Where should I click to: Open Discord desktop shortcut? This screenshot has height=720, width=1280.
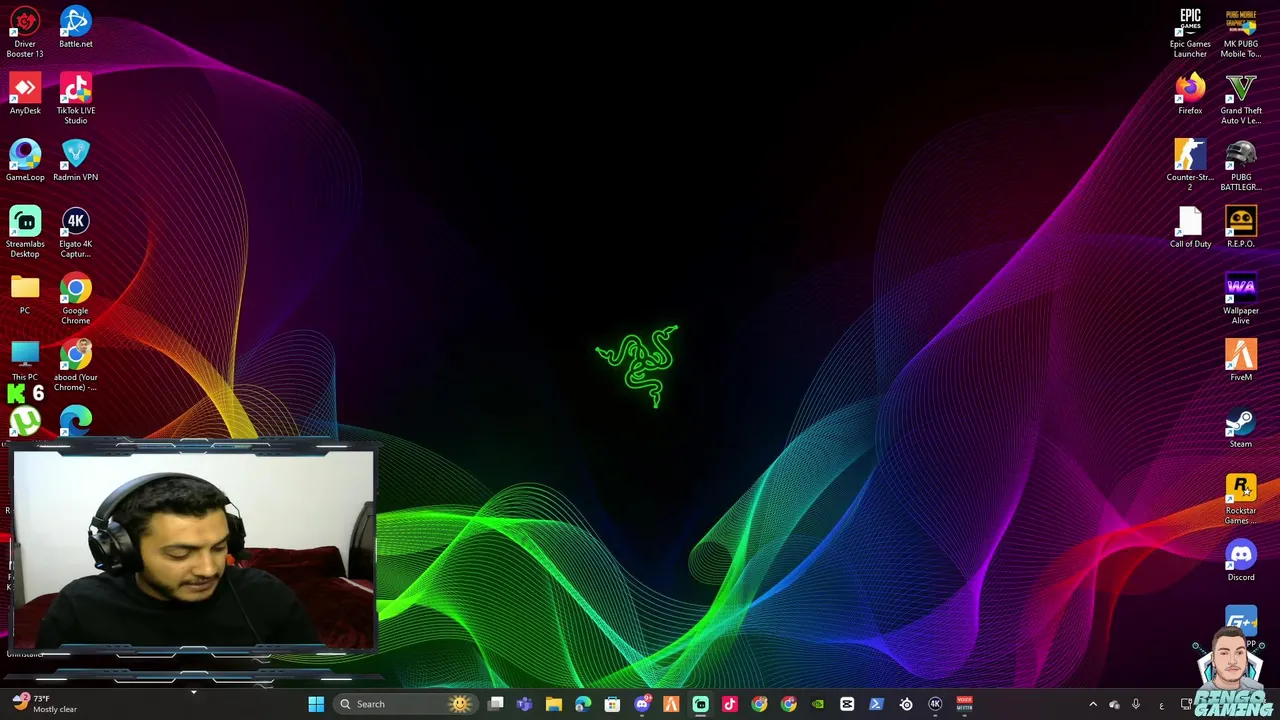(1241, 561)
